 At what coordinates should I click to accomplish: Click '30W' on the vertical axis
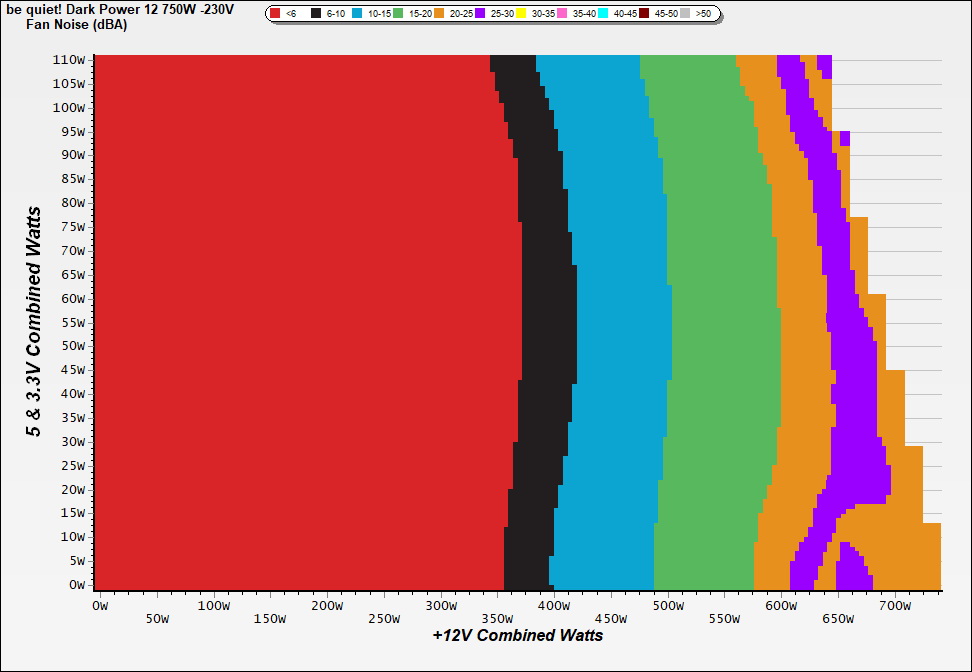coord(73,442)
